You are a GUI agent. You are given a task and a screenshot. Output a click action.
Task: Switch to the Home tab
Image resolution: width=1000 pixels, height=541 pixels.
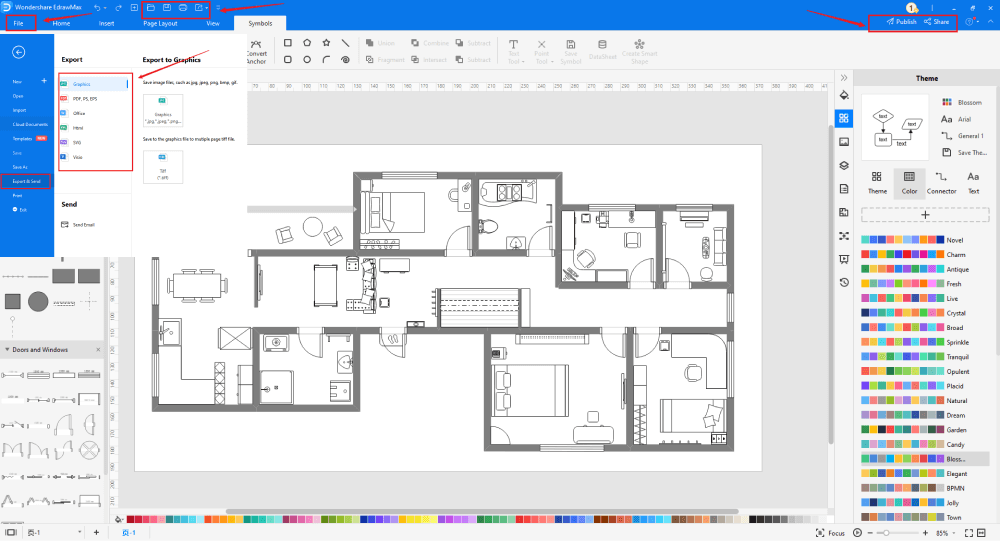tap(62, 23)
